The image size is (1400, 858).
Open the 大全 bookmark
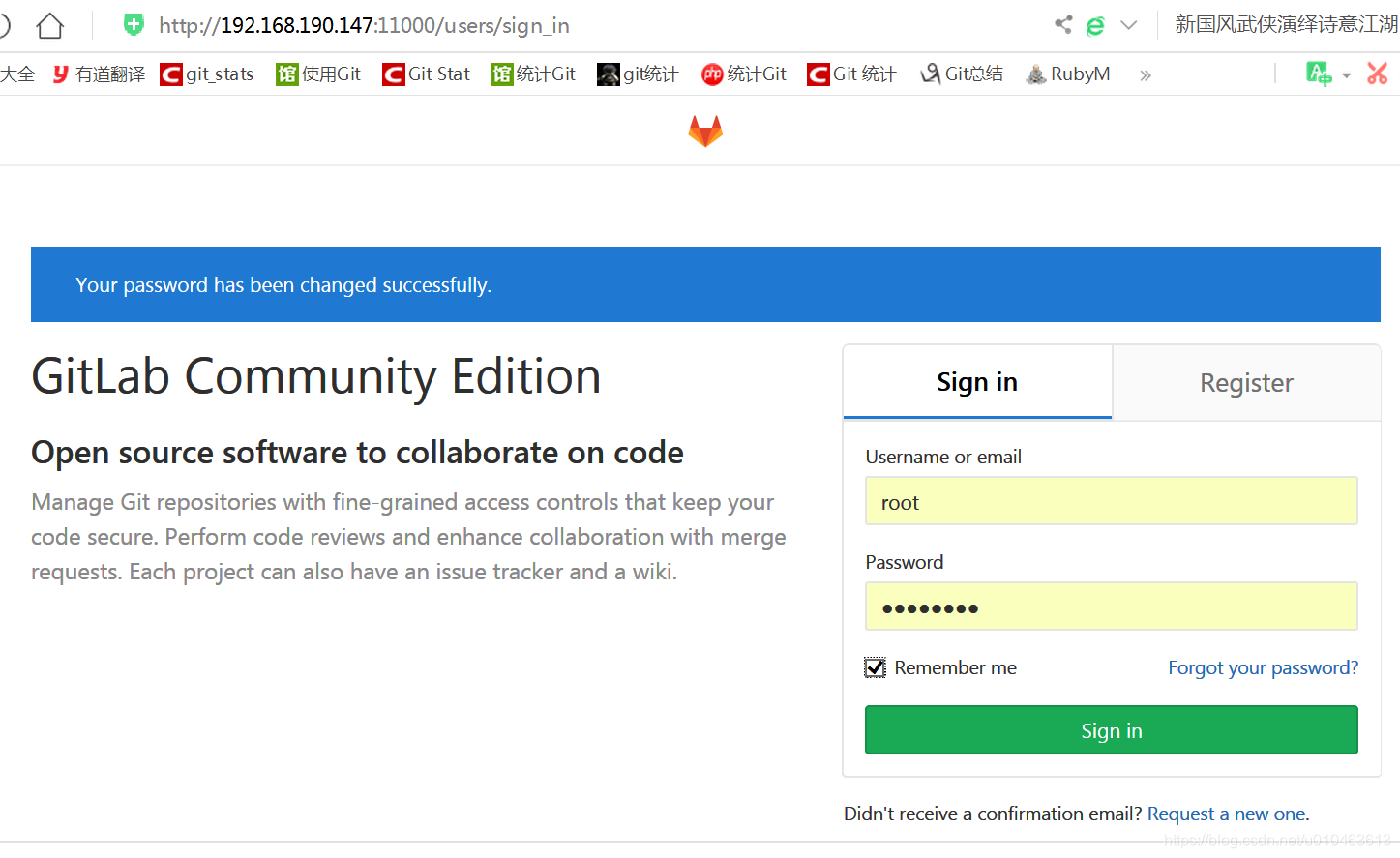tap(17, 74)
